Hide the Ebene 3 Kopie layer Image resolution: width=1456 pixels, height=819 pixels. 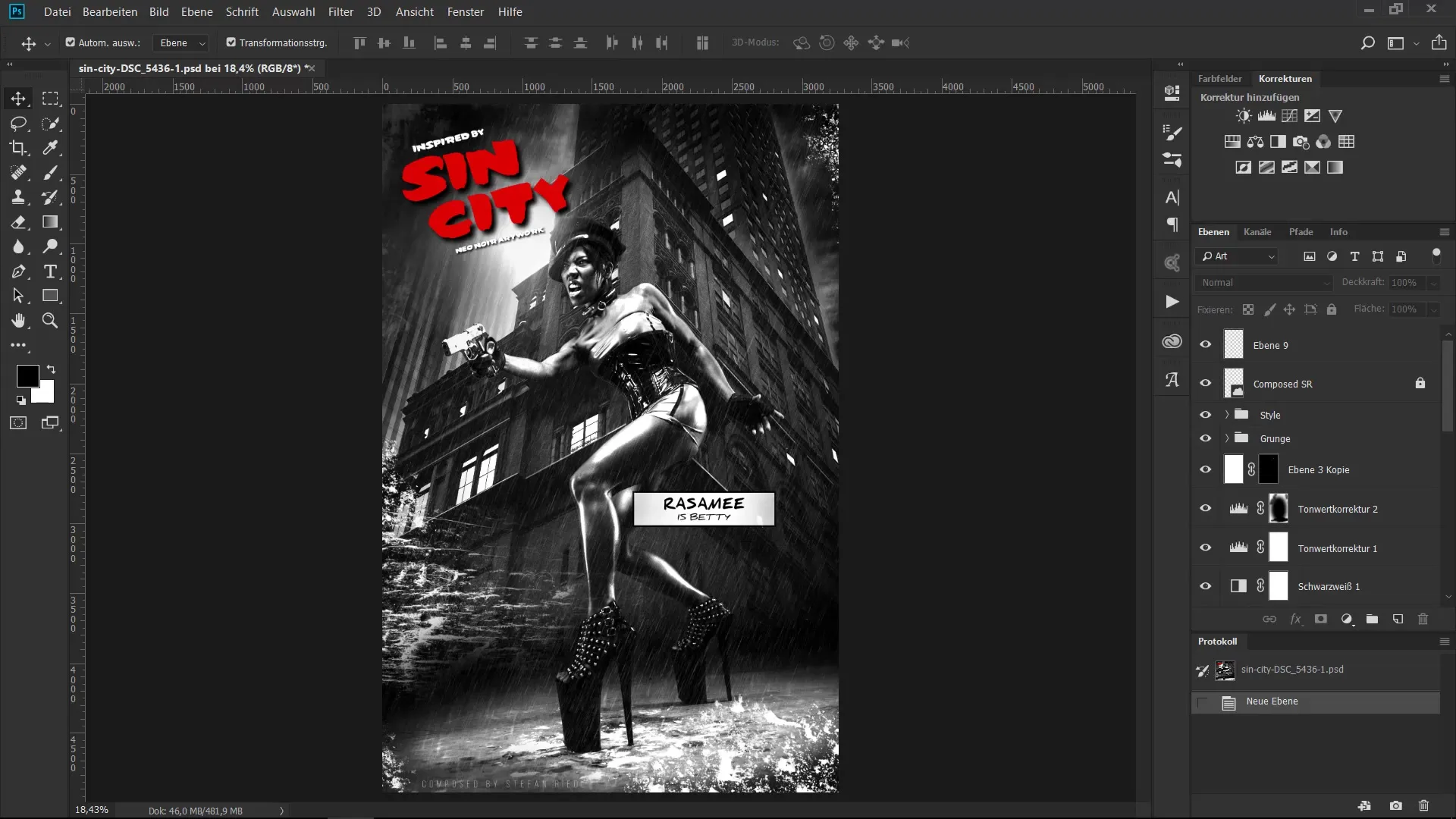[1205, 469]
